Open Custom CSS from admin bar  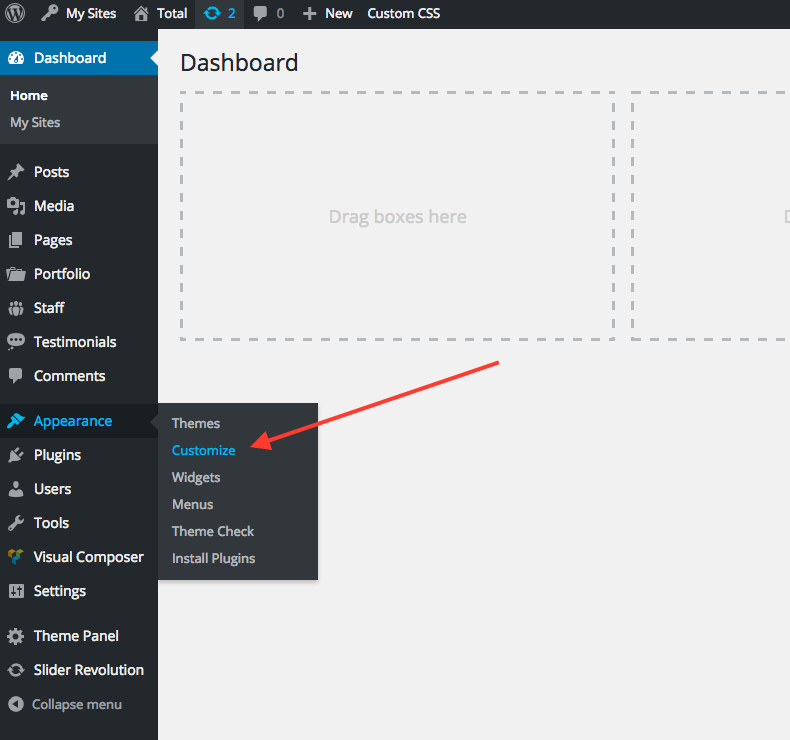pyautogui.click(x=404, y=14)
